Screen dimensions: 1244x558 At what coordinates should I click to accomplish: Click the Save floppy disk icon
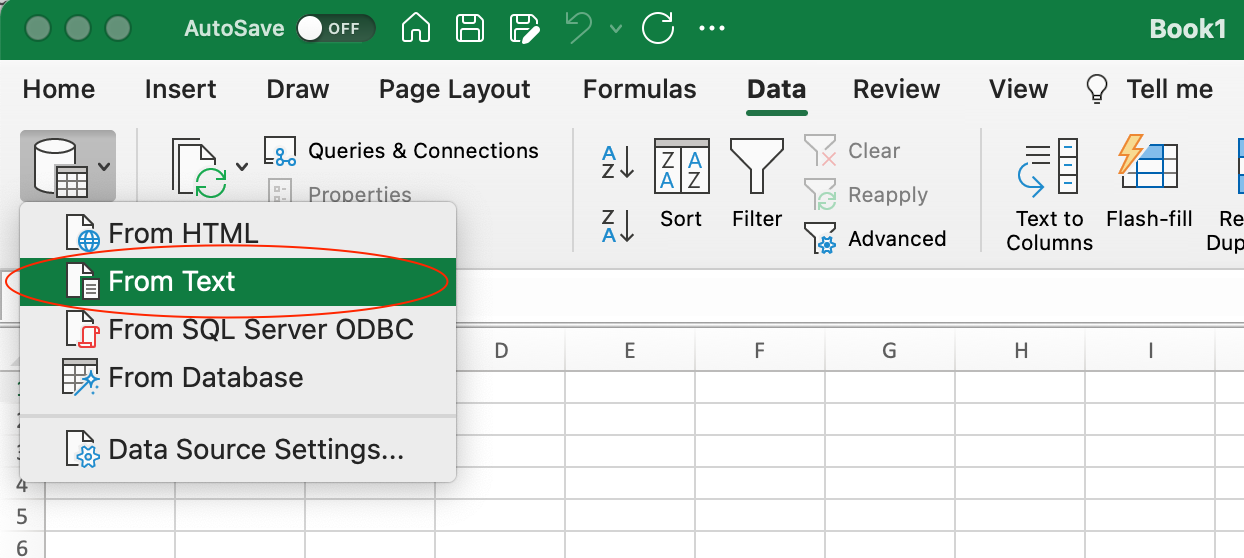tap(471, 29)
